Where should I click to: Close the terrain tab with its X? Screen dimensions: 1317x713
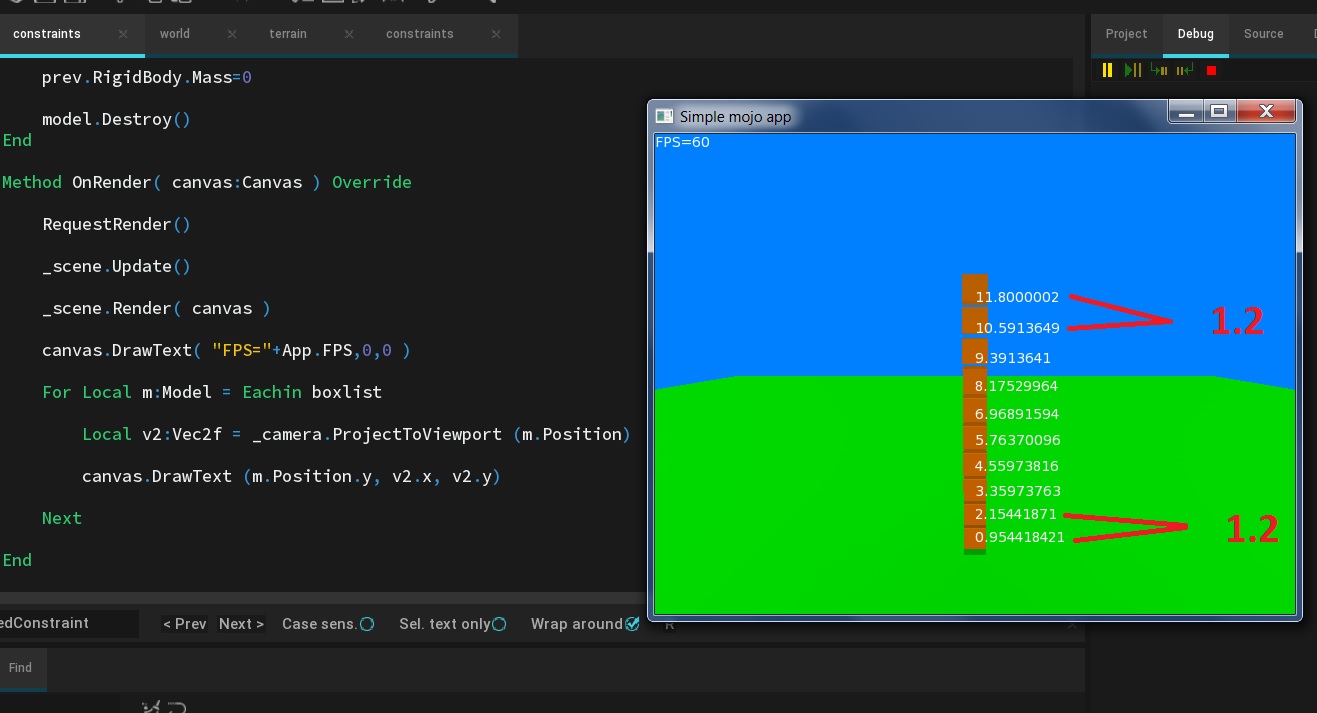(x=349, y=34)
